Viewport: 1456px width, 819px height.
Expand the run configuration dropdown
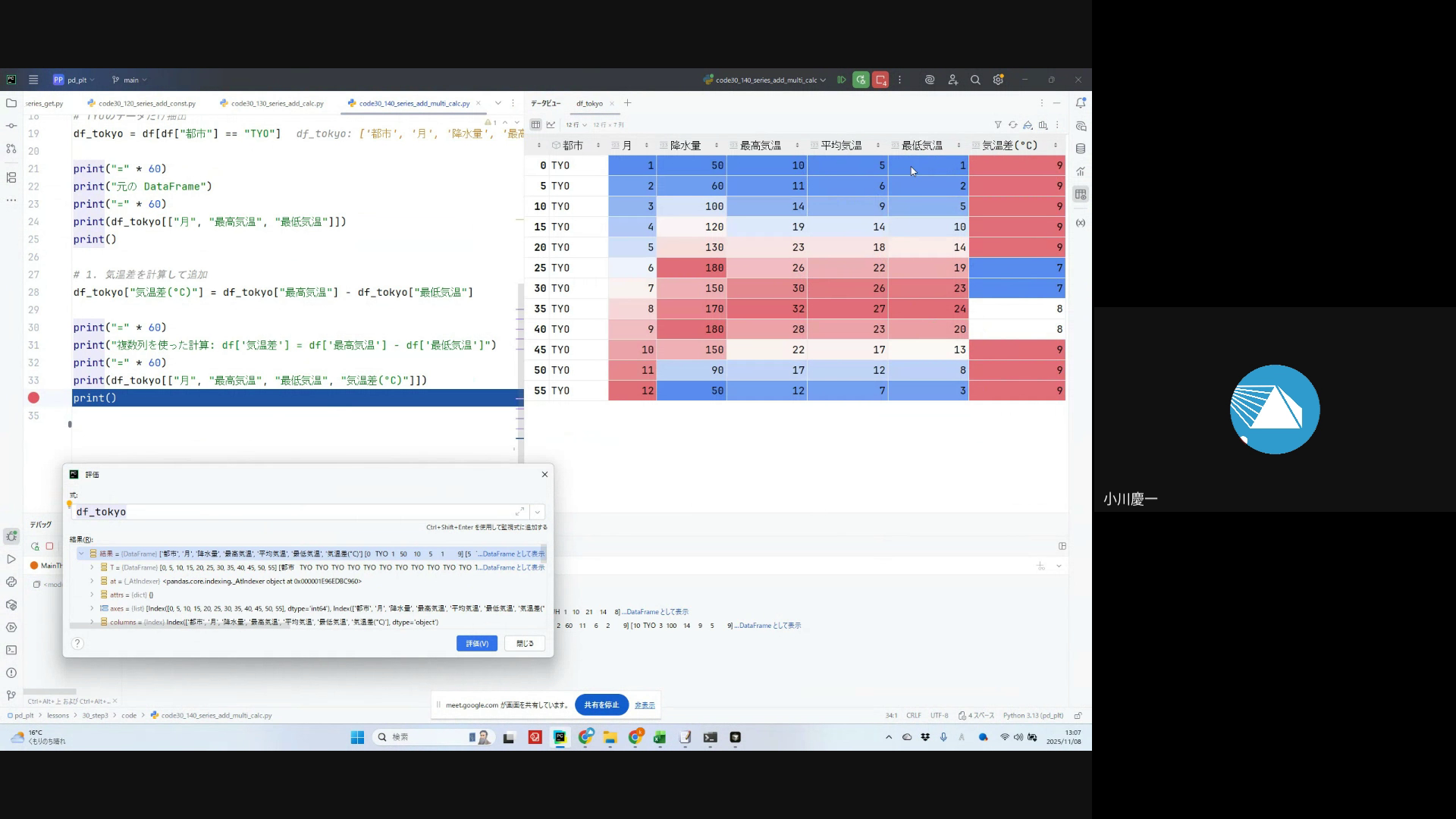(823, 80)
